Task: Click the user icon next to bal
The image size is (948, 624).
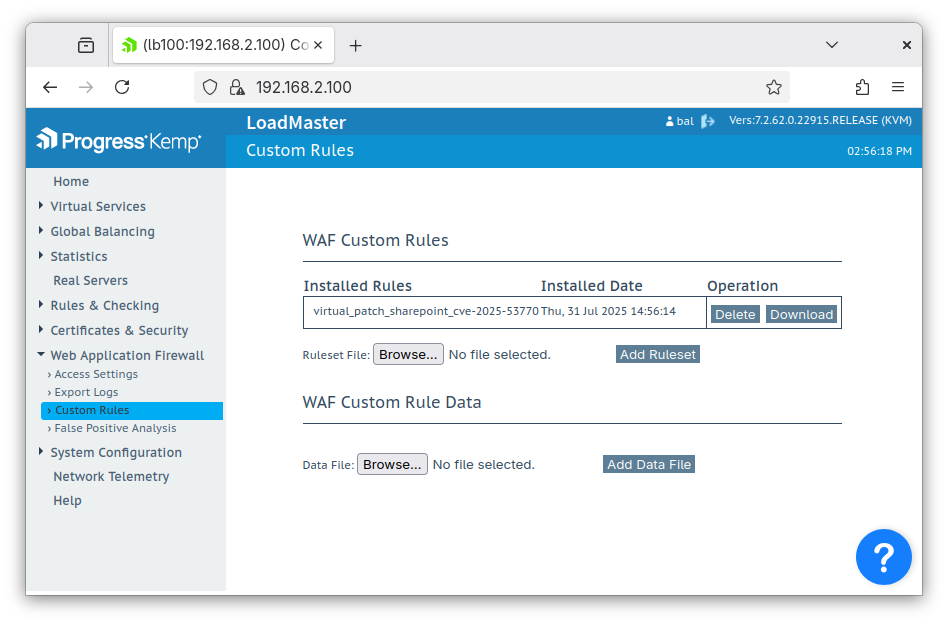Action: [672, 120]
